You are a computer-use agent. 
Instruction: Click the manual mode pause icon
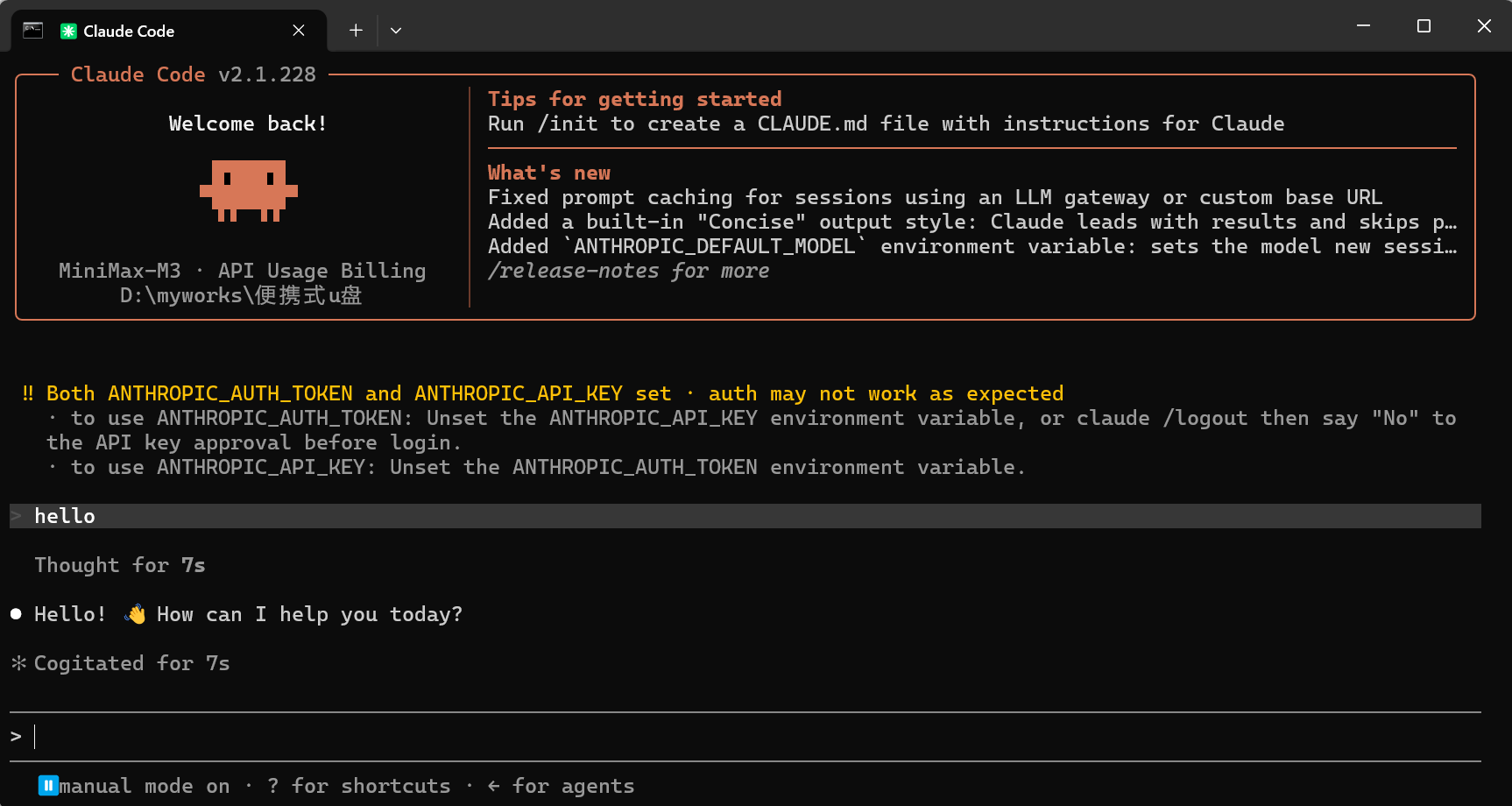coord(48,786)
